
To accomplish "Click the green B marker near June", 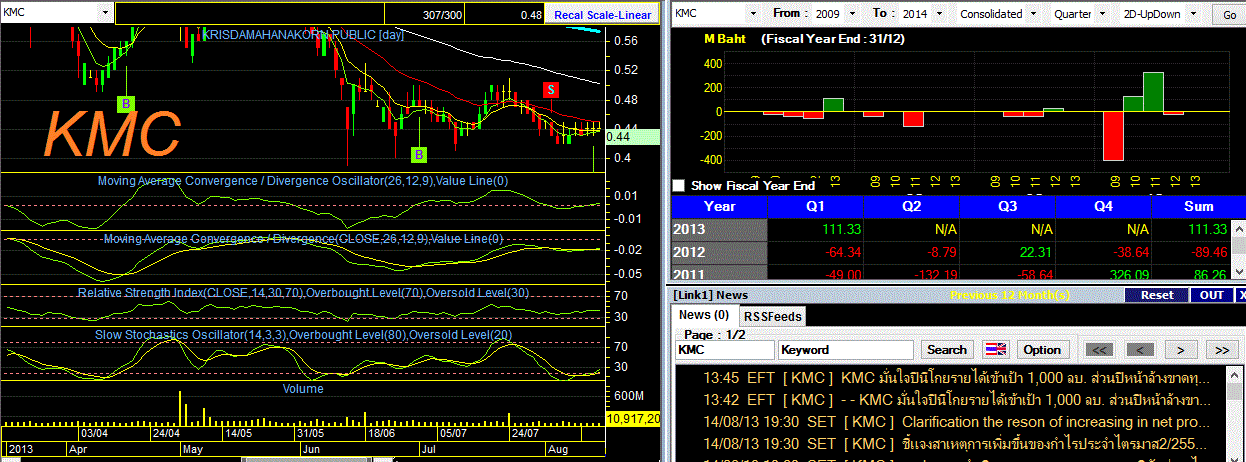I will pos(419,154).
